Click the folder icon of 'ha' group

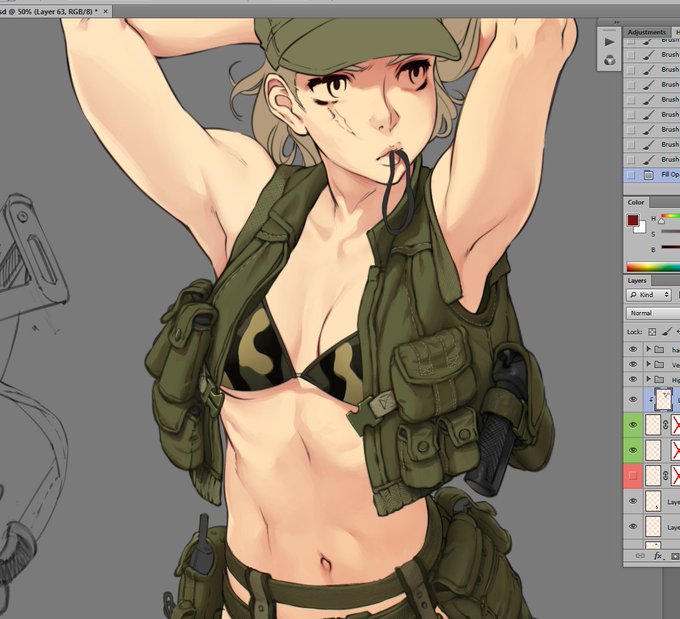(660, 349)
